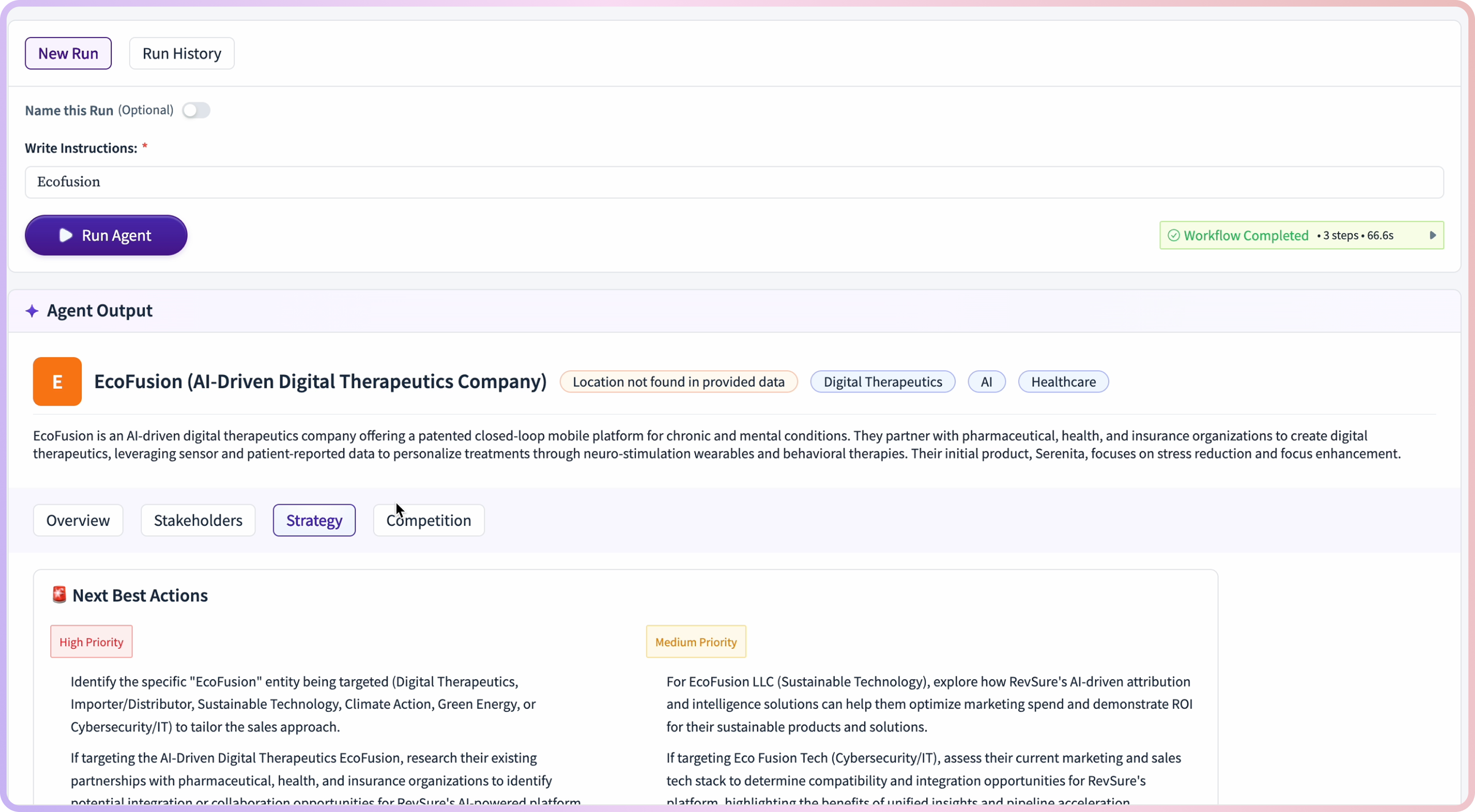Toggle the Name this Run switch
Viewport: 1475px width, 812px height.
pyautogui.click(x=196, y=110)
